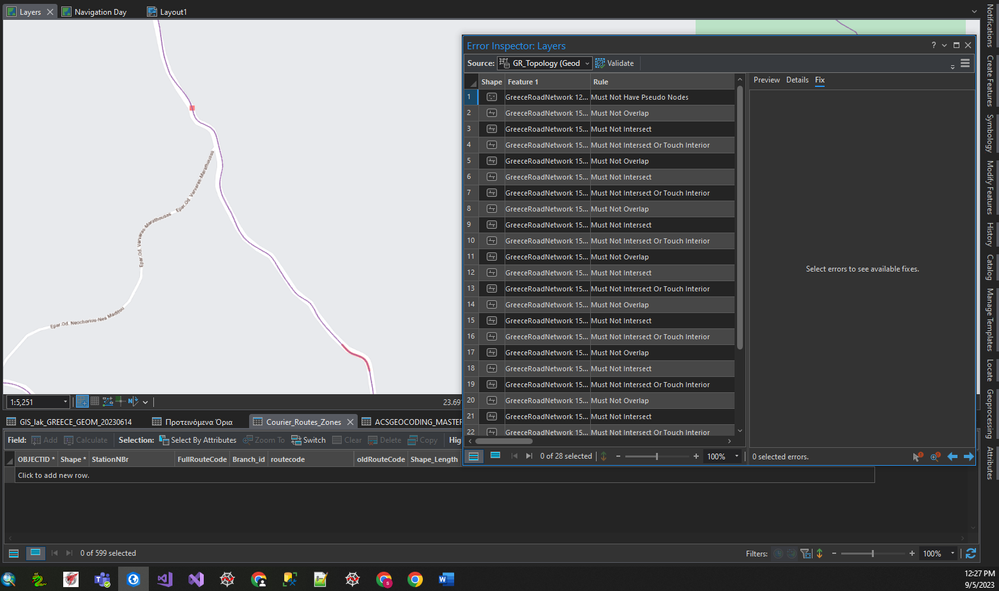Open the map scale 1:5,251 dropdown
Image resolution: width=999 pixels, height=591 pixels.
coord(66,402)
